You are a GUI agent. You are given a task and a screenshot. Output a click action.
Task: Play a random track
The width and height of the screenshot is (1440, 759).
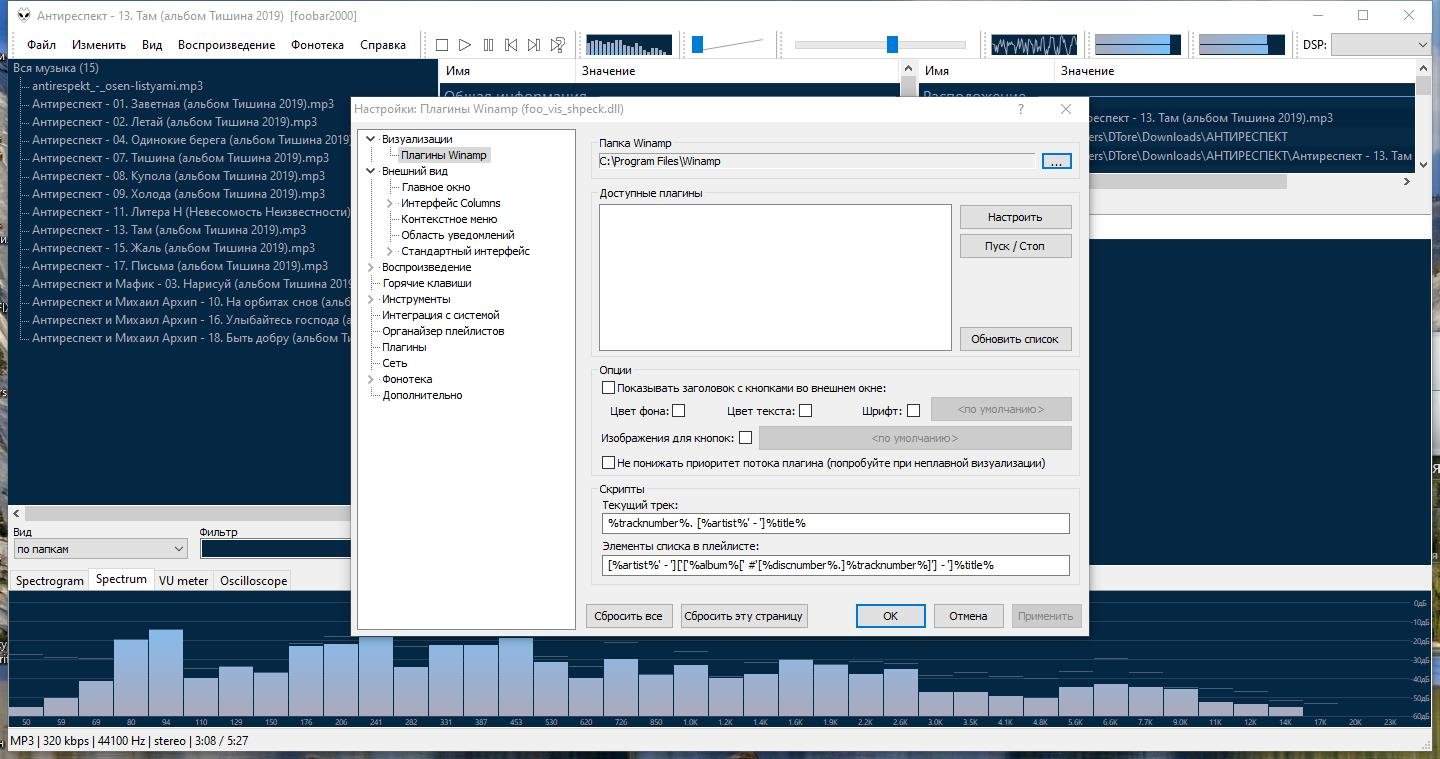click(x=558, y=45)
